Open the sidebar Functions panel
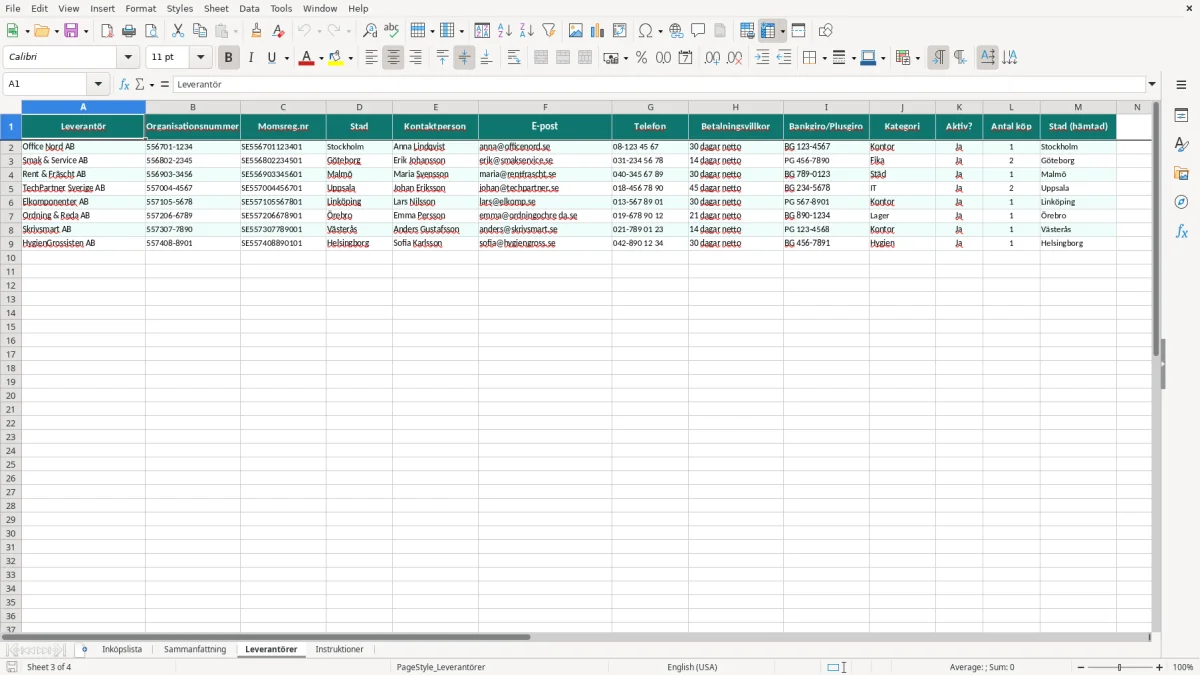1200x675 pixels. pyautogui.click(x=1181, y=232)
